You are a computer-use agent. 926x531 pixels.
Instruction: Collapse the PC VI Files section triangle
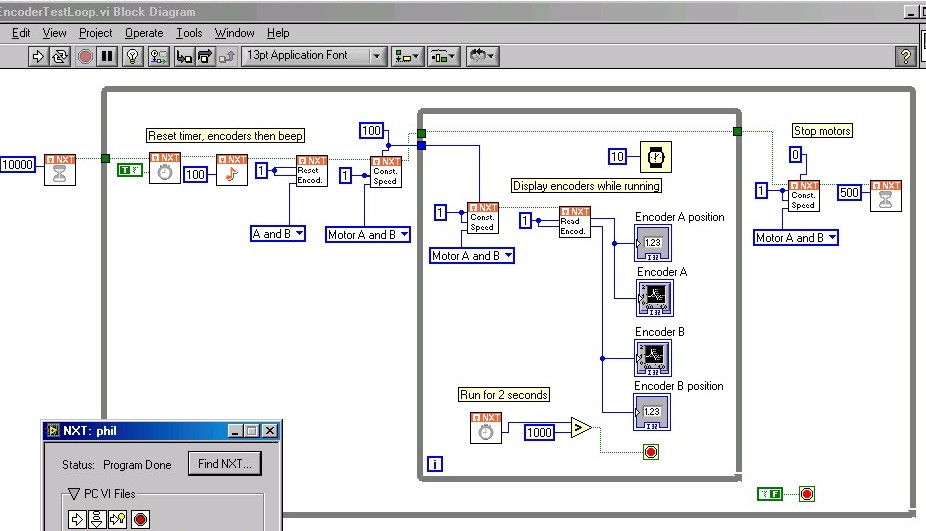(x=74, y=493)
